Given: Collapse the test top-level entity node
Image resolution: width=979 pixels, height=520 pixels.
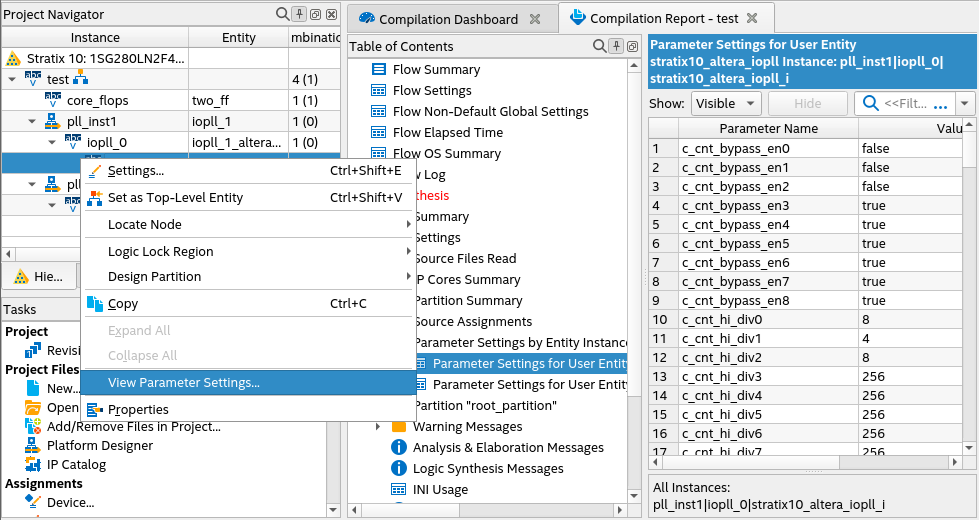Looking at the screenshot, I should point(12,79).
